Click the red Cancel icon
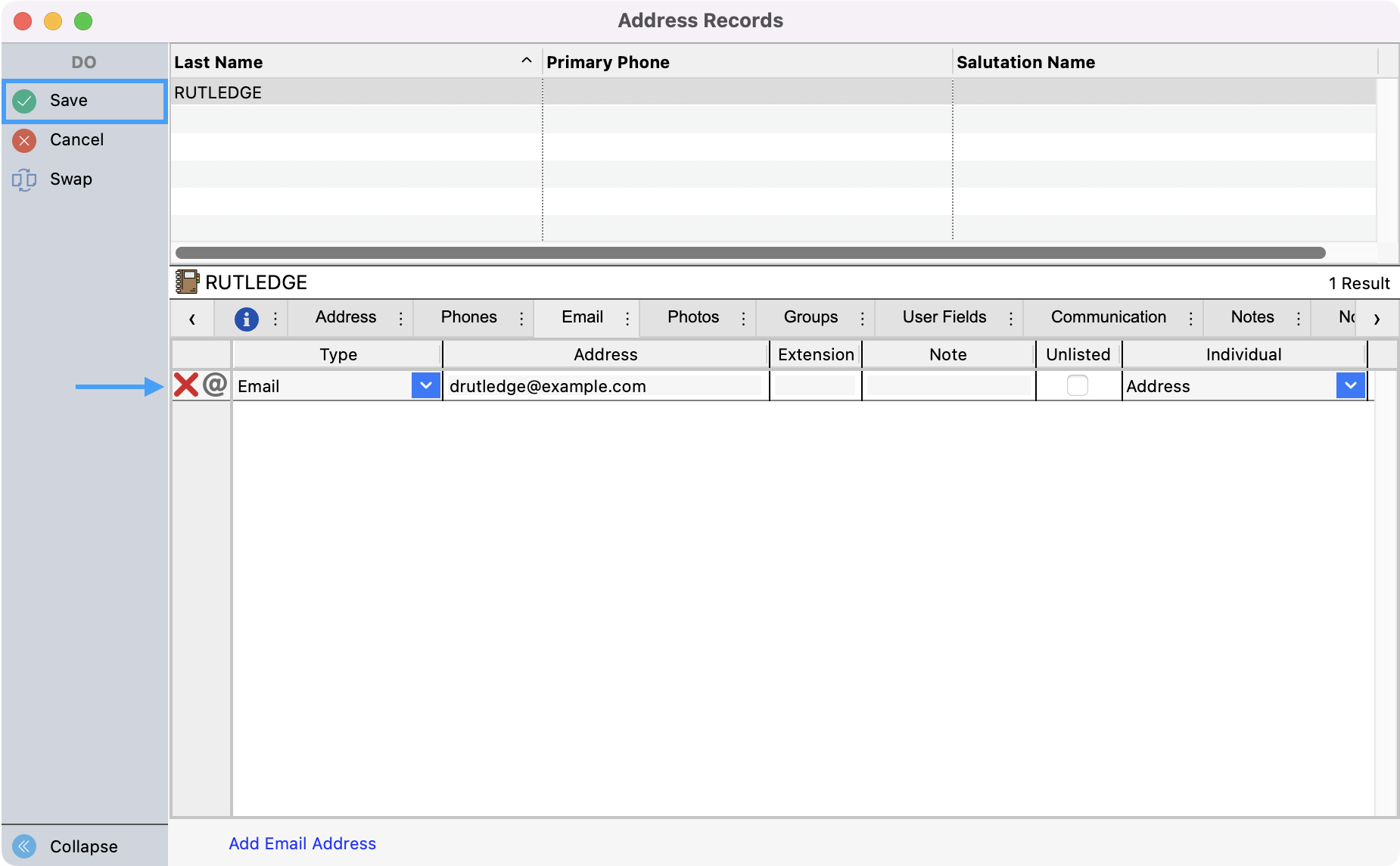Screen dimensions: 1400x866 point(24,140)
